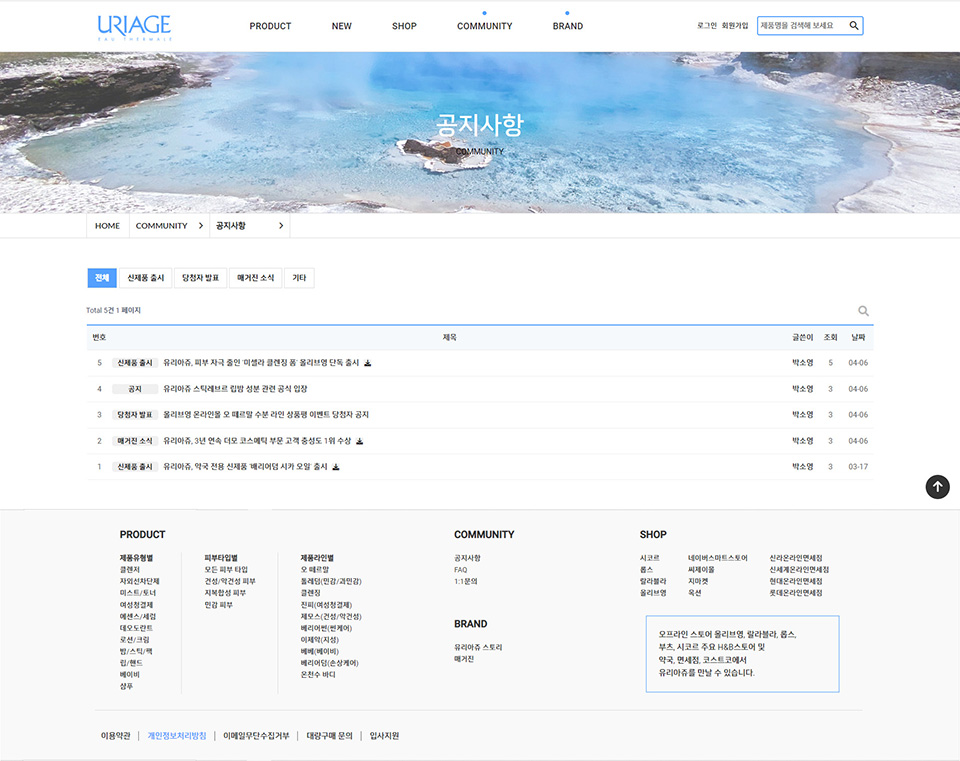This screenshot has width=960, height=761.
Task: Open post 3, the 올리브영 event winners notice
Action: pyautogui.click(x=266, y=414)
